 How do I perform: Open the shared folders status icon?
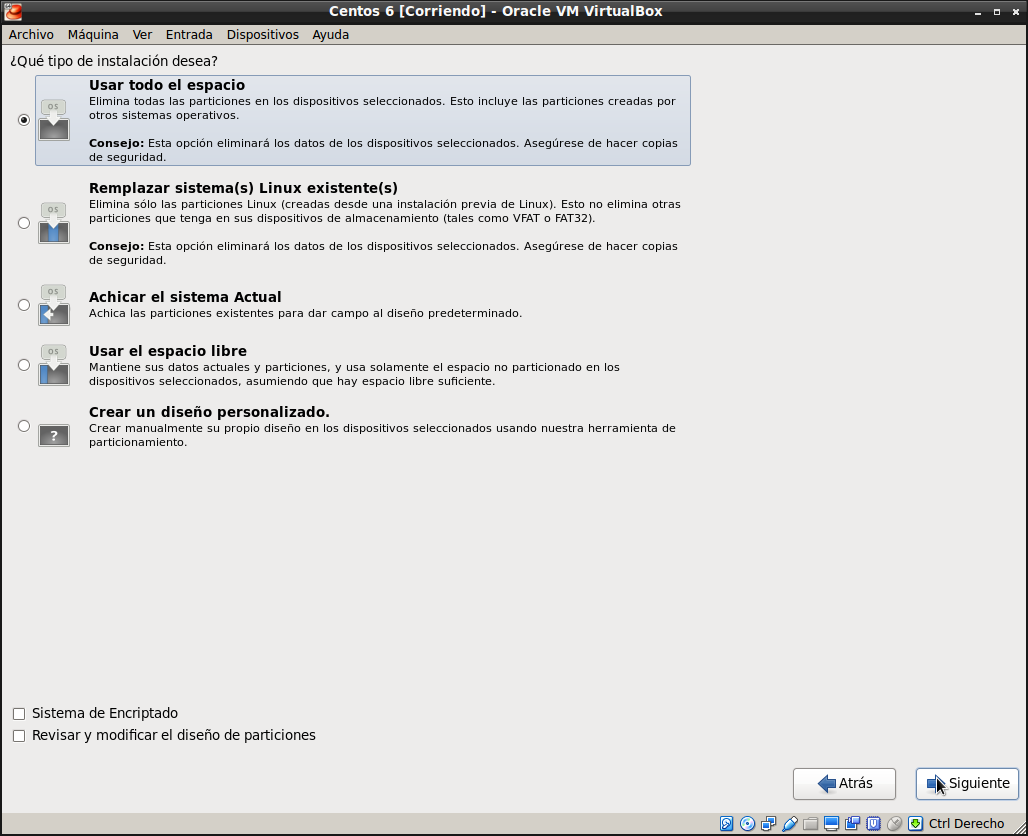(810, 824)
